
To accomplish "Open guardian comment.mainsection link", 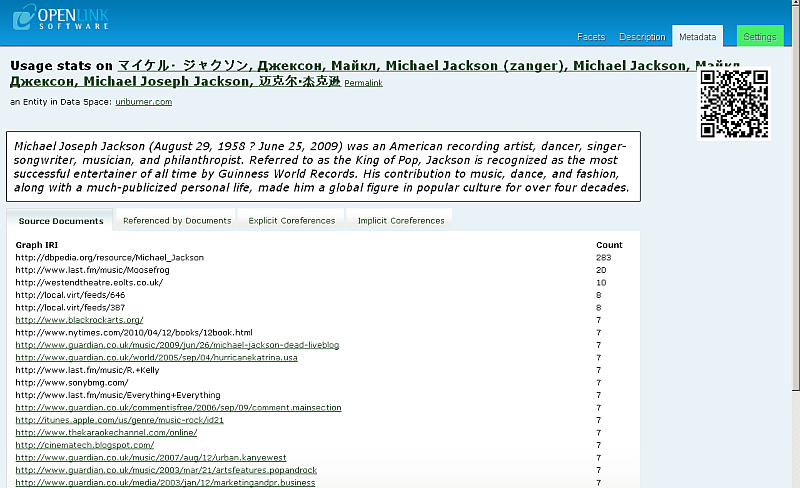I will pyautogui.click(x=178, y=407).
